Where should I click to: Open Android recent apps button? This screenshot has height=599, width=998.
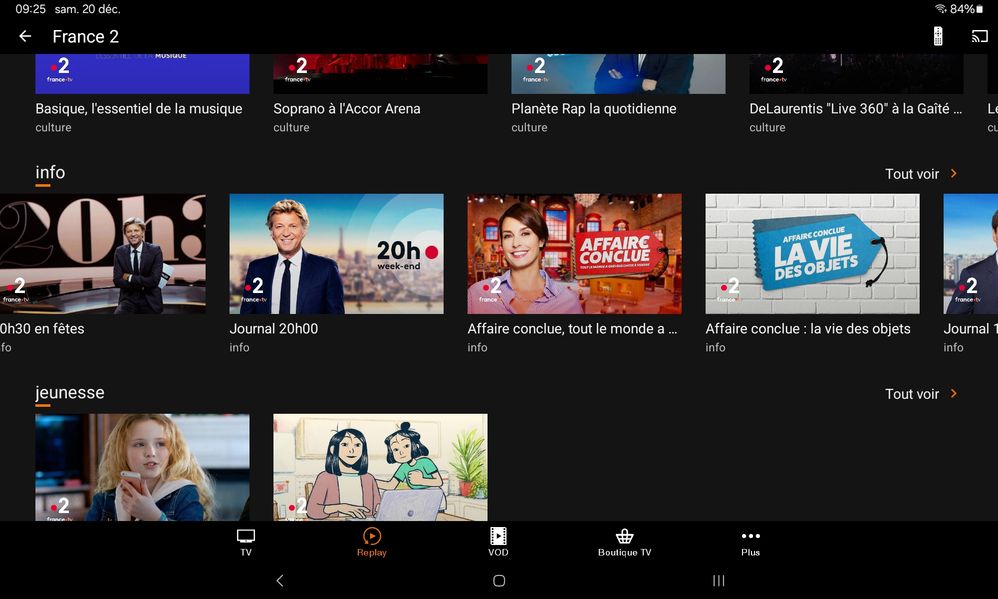tap(719, 581)
